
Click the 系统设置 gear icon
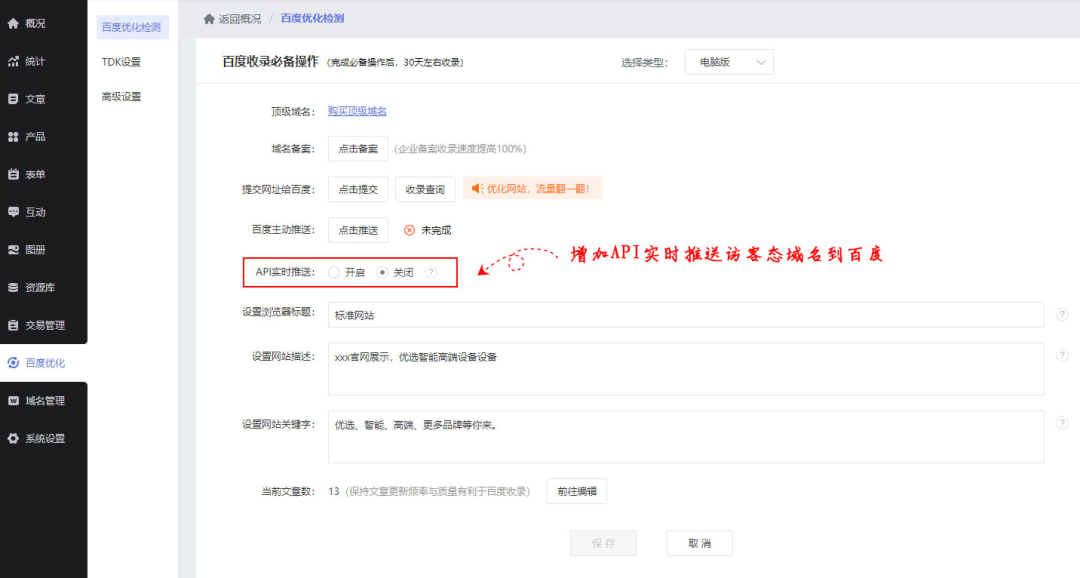click(14, 438)
